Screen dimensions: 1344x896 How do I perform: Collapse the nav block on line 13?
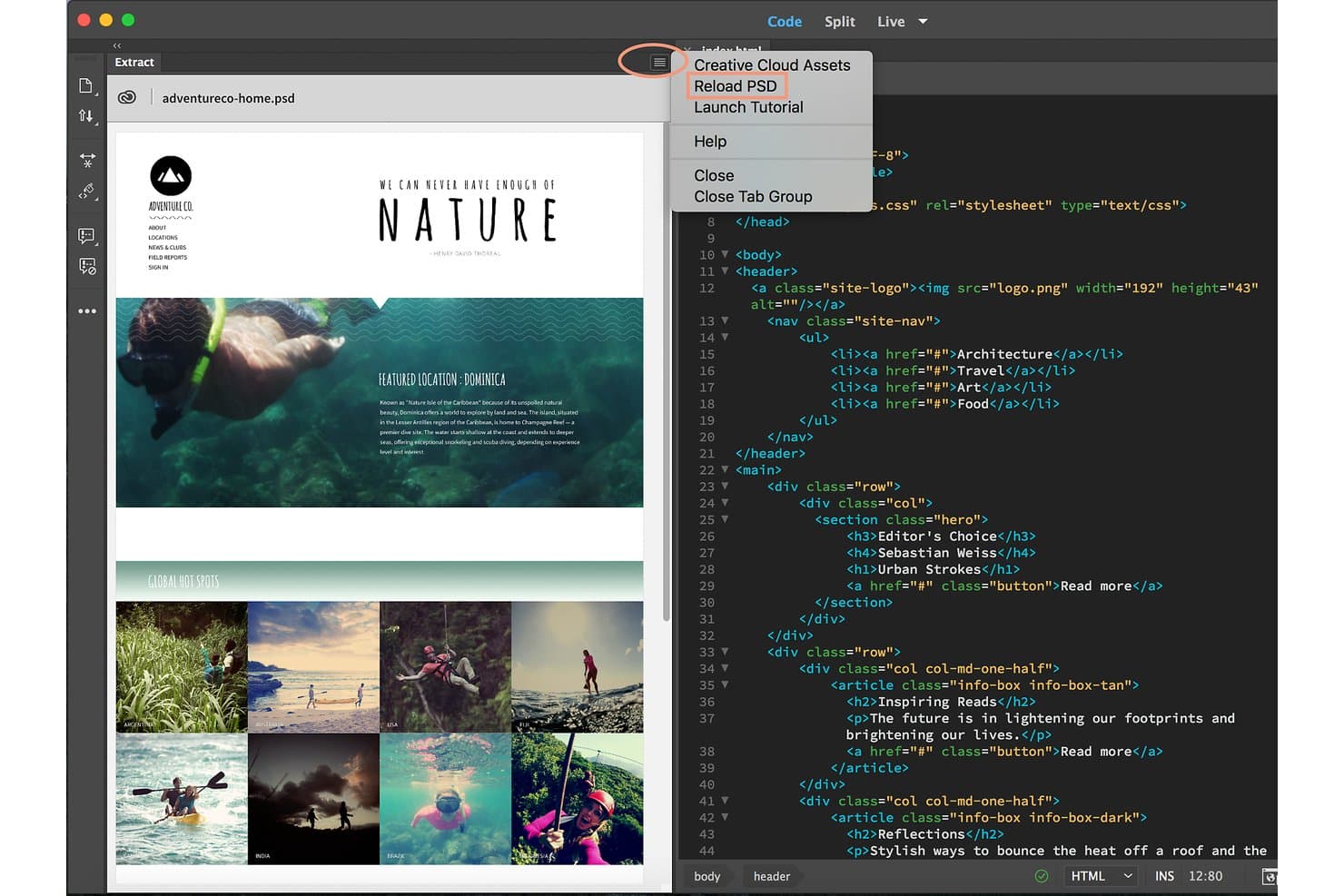point(725,320)
